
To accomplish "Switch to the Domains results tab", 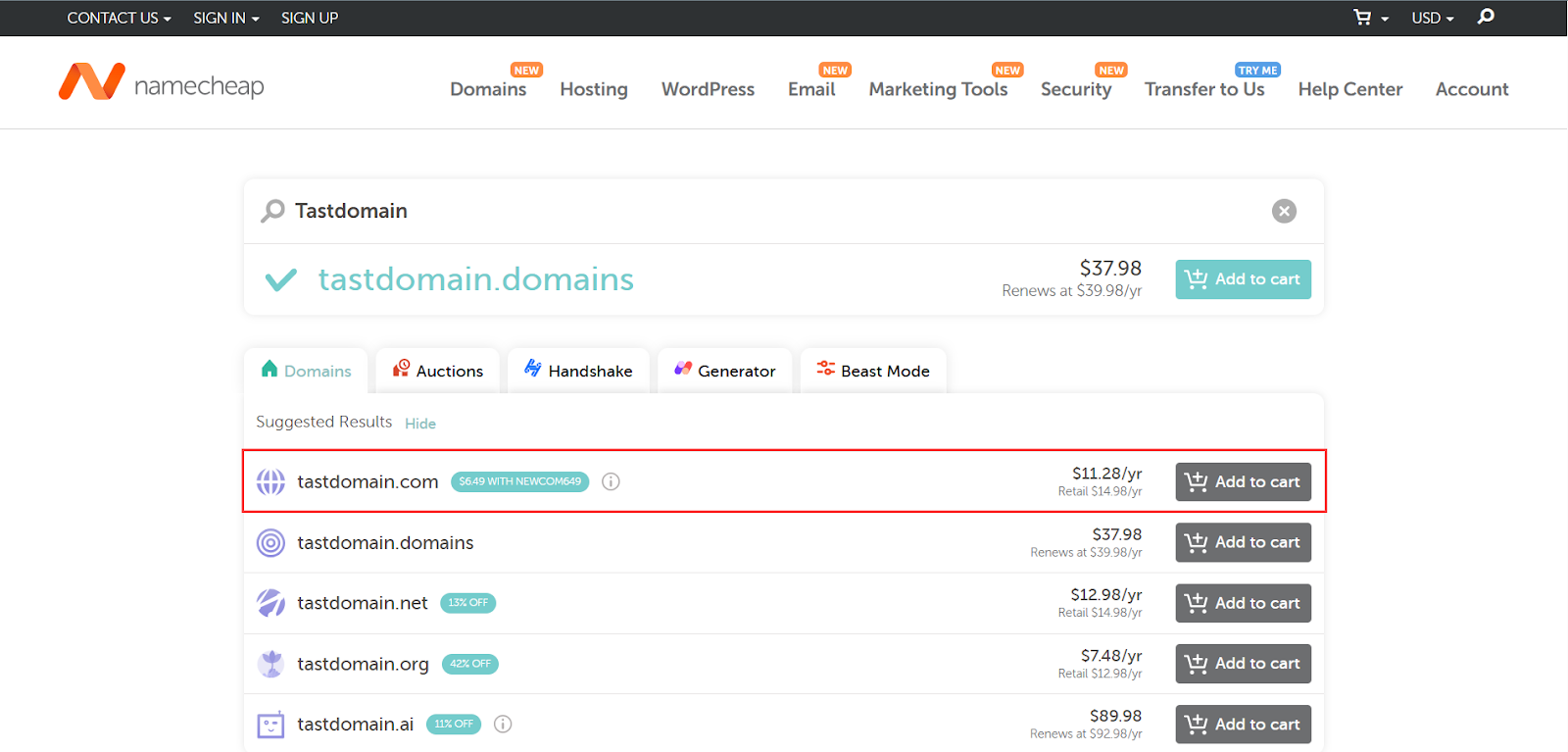I will tap(306, 371).
